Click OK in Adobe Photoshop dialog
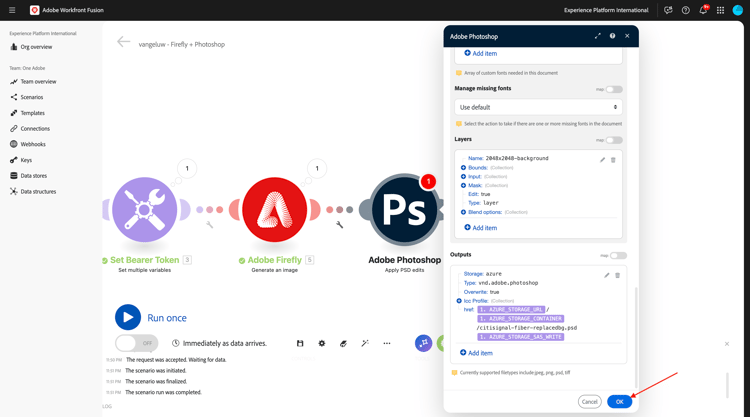Image resolution: width=750 pixels, height=417 pixels. [619, 402]
